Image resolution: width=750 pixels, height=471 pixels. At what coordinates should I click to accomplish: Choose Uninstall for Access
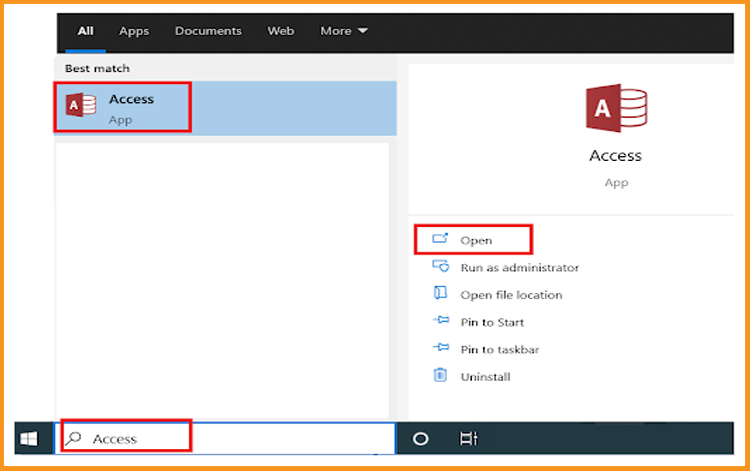[x=485, y=377]
